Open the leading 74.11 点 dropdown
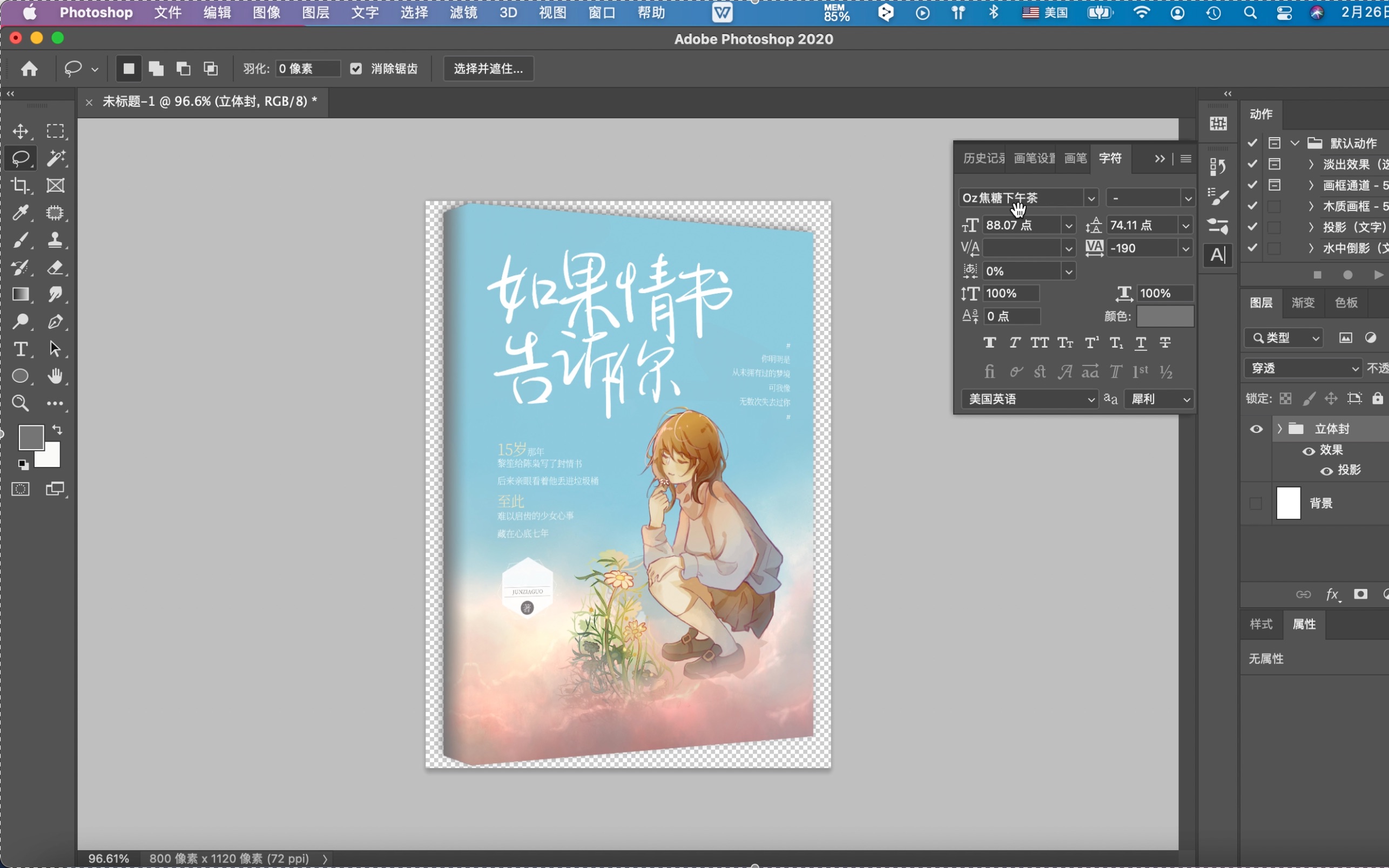The image size is (1389, 868). point(1186,226)
